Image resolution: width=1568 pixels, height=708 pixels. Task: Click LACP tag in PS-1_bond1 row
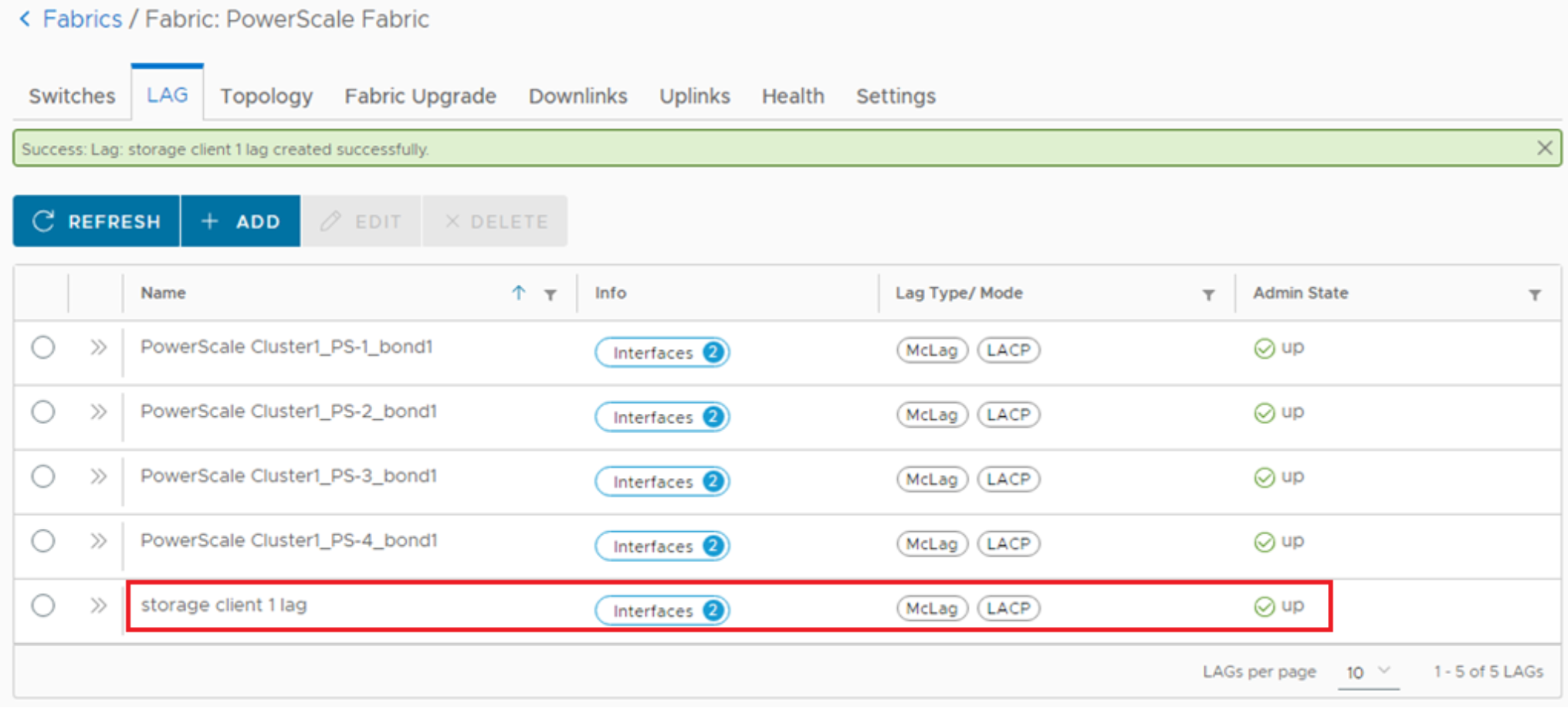tap(1008, 350)
